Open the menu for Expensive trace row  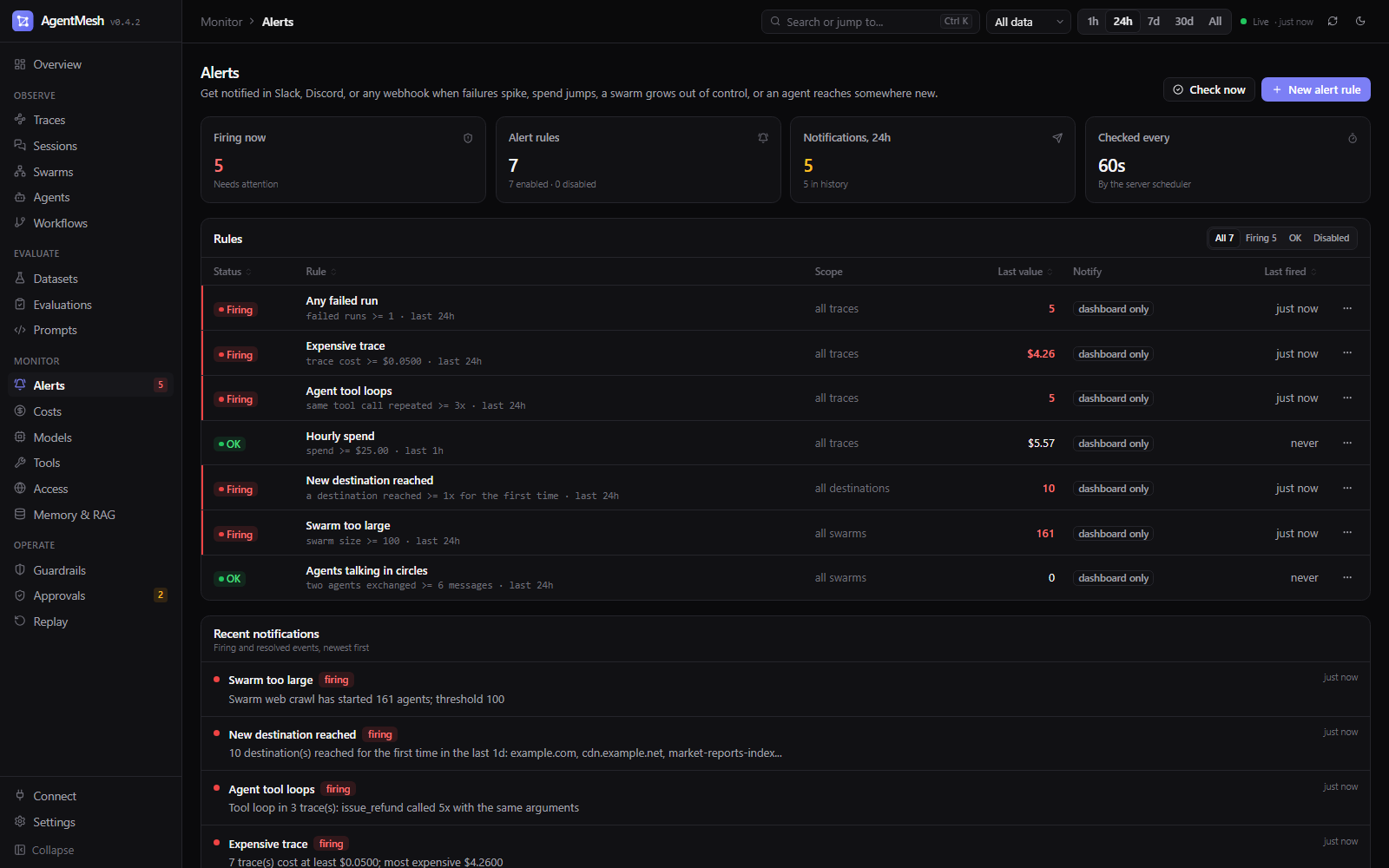click(x=1347, y=353)
